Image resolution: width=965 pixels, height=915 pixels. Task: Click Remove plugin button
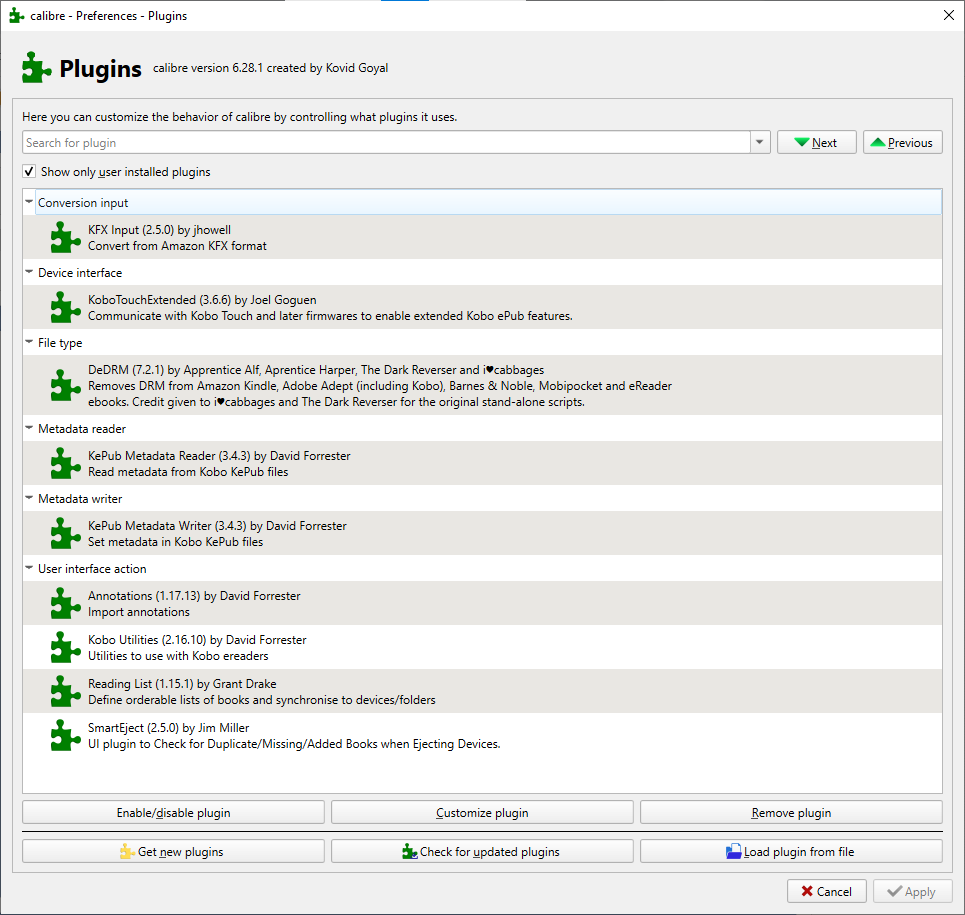click(791, 812)
